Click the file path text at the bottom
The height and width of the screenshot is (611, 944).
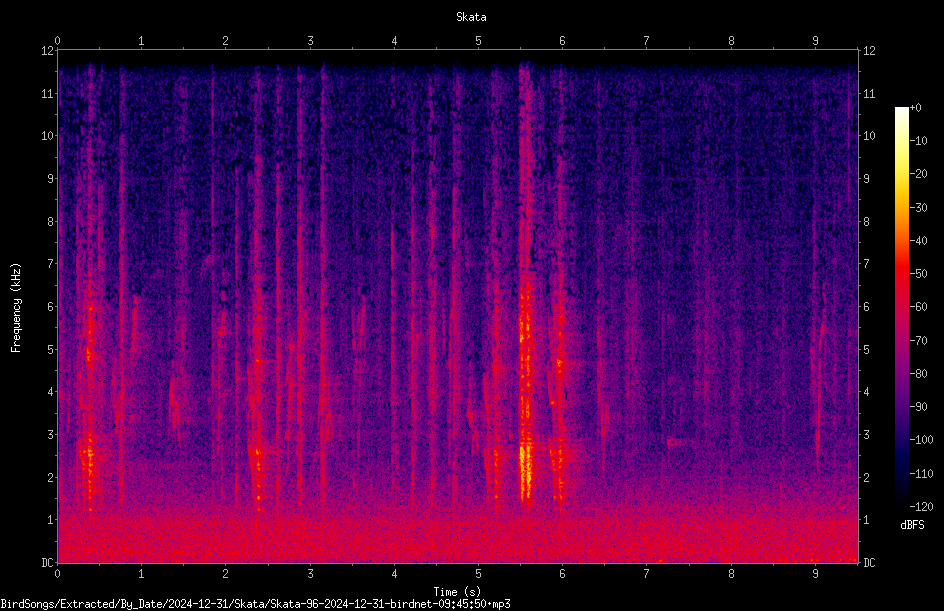(255, 604)
